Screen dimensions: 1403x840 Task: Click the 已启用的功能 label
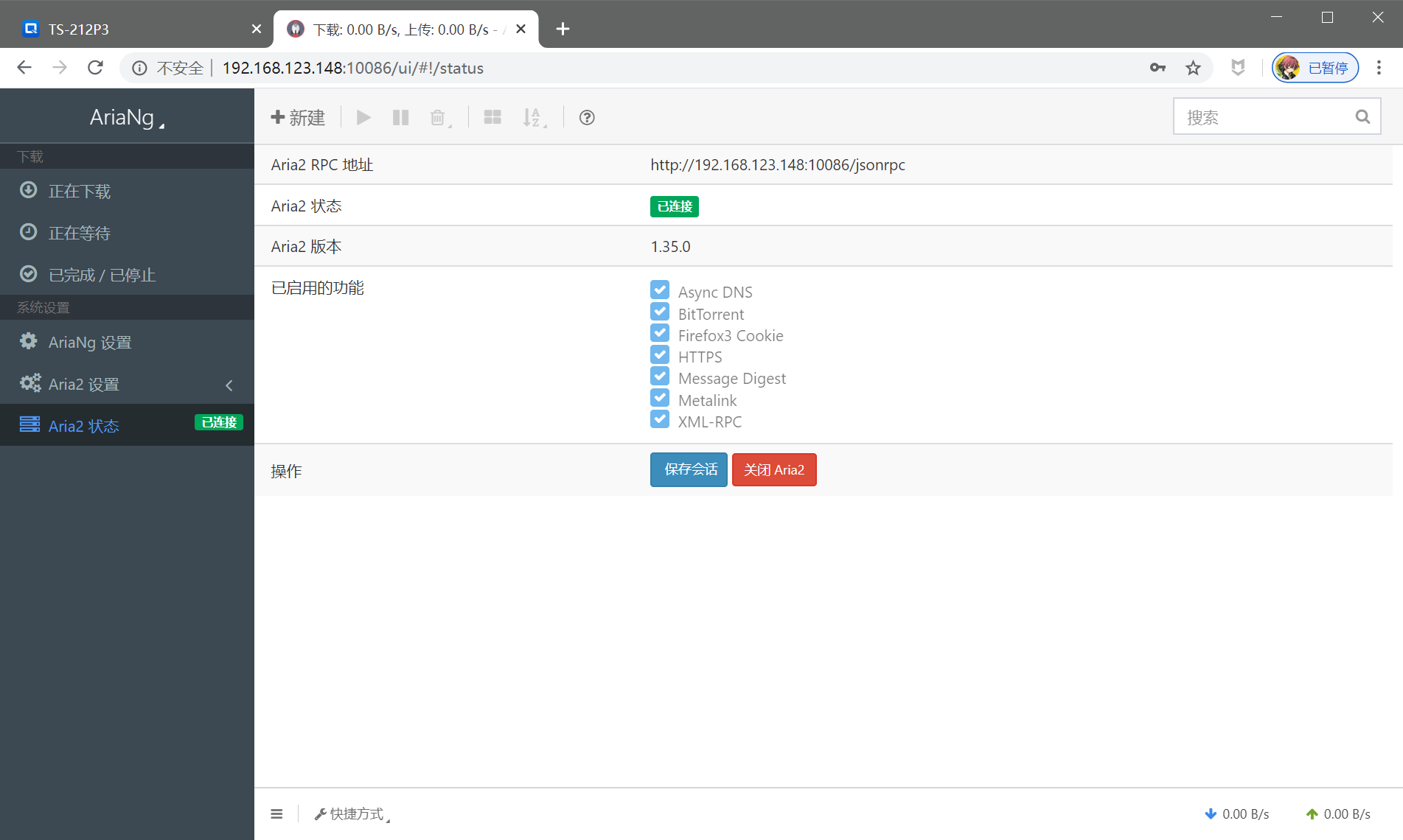(x=318, y=288)
